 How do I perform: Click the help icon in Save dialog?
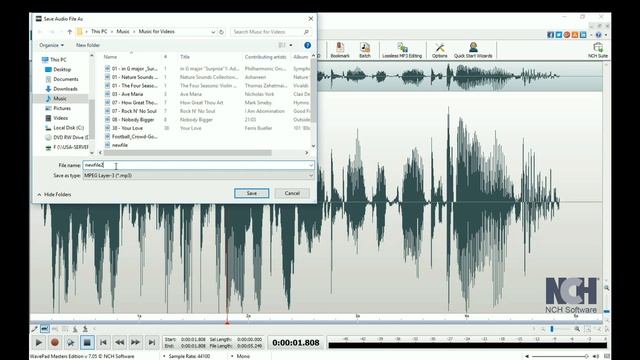pos(307,45)
